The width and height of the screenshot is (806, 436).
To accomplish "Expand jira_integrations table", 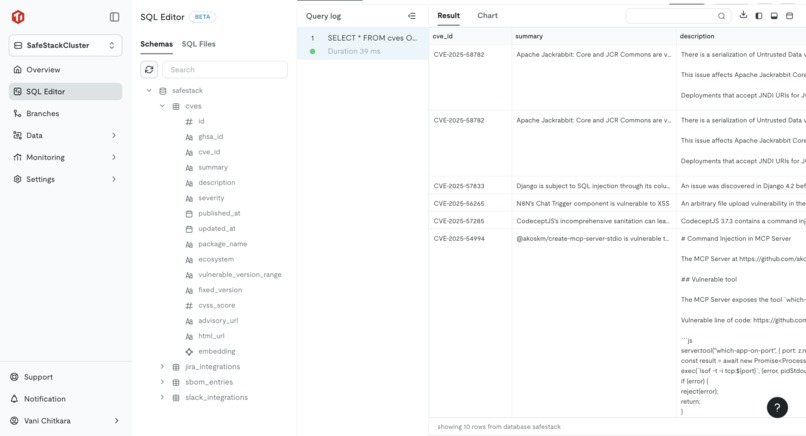I will point(162,367).
